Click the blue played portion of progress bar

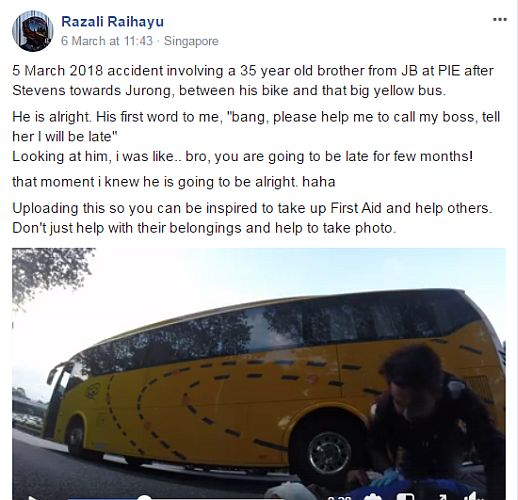click(x=105, y=499)
